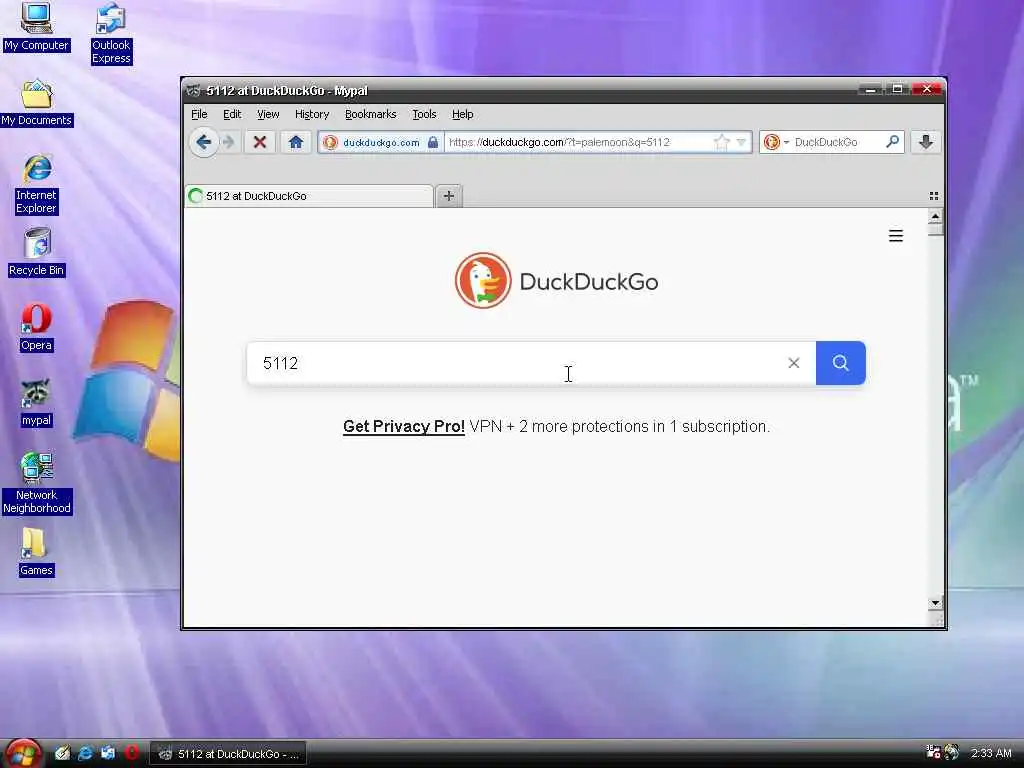Submit search with the blue magnifier button
The image size is (1024, 768).
[x=840, y=362]
